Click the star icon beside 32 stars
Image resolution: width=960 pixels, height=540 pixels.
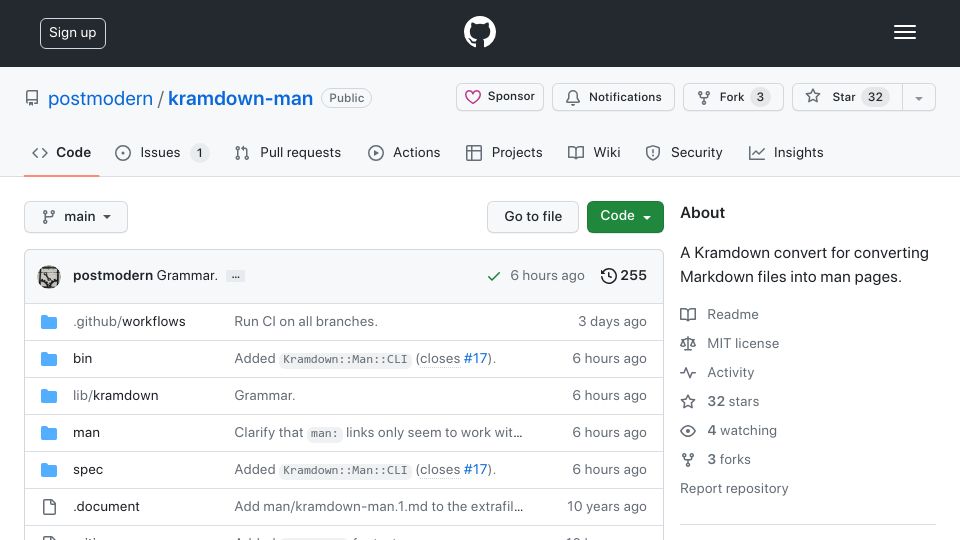click(688, 402)
